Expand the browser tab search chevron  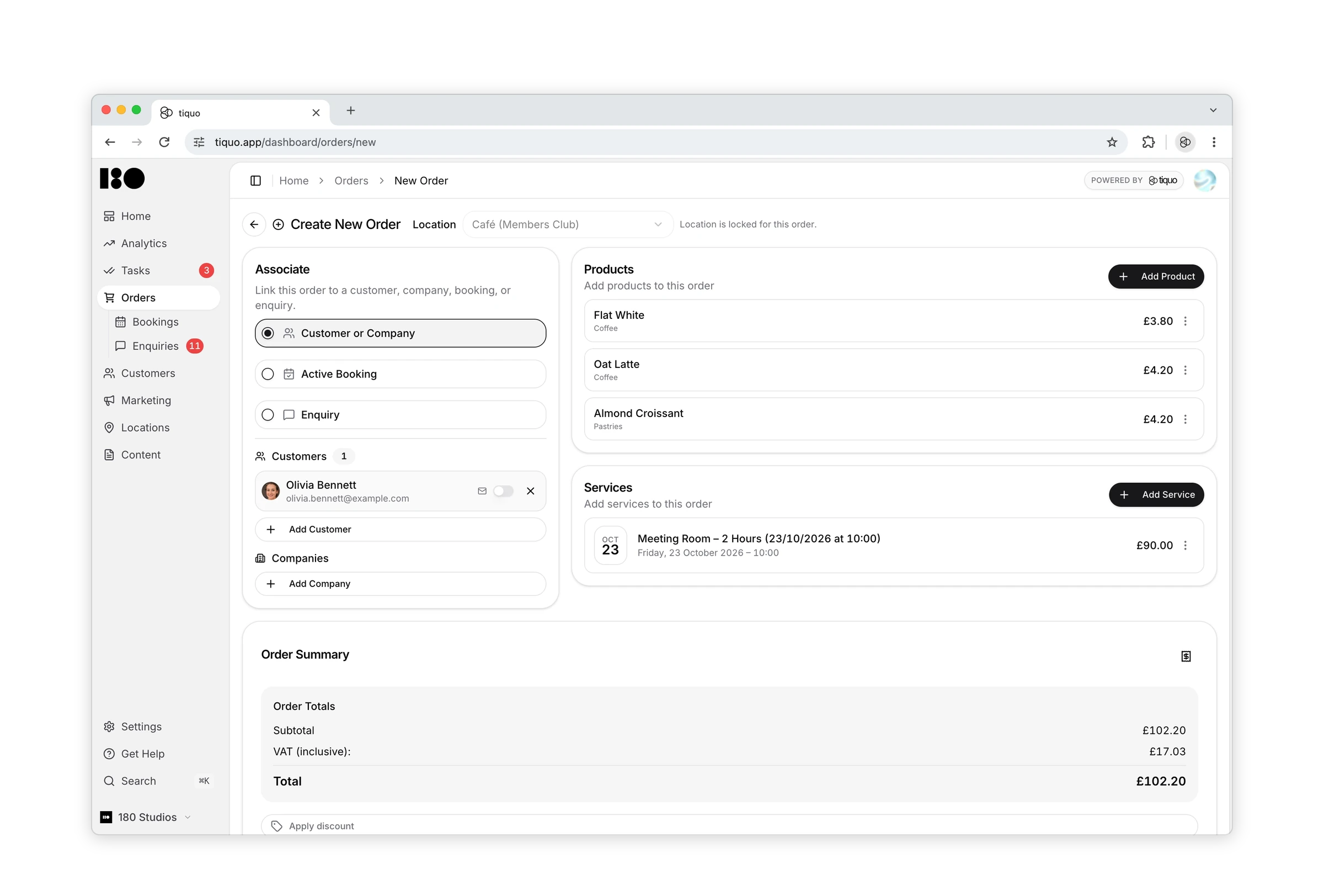[x=1214, y=110]
